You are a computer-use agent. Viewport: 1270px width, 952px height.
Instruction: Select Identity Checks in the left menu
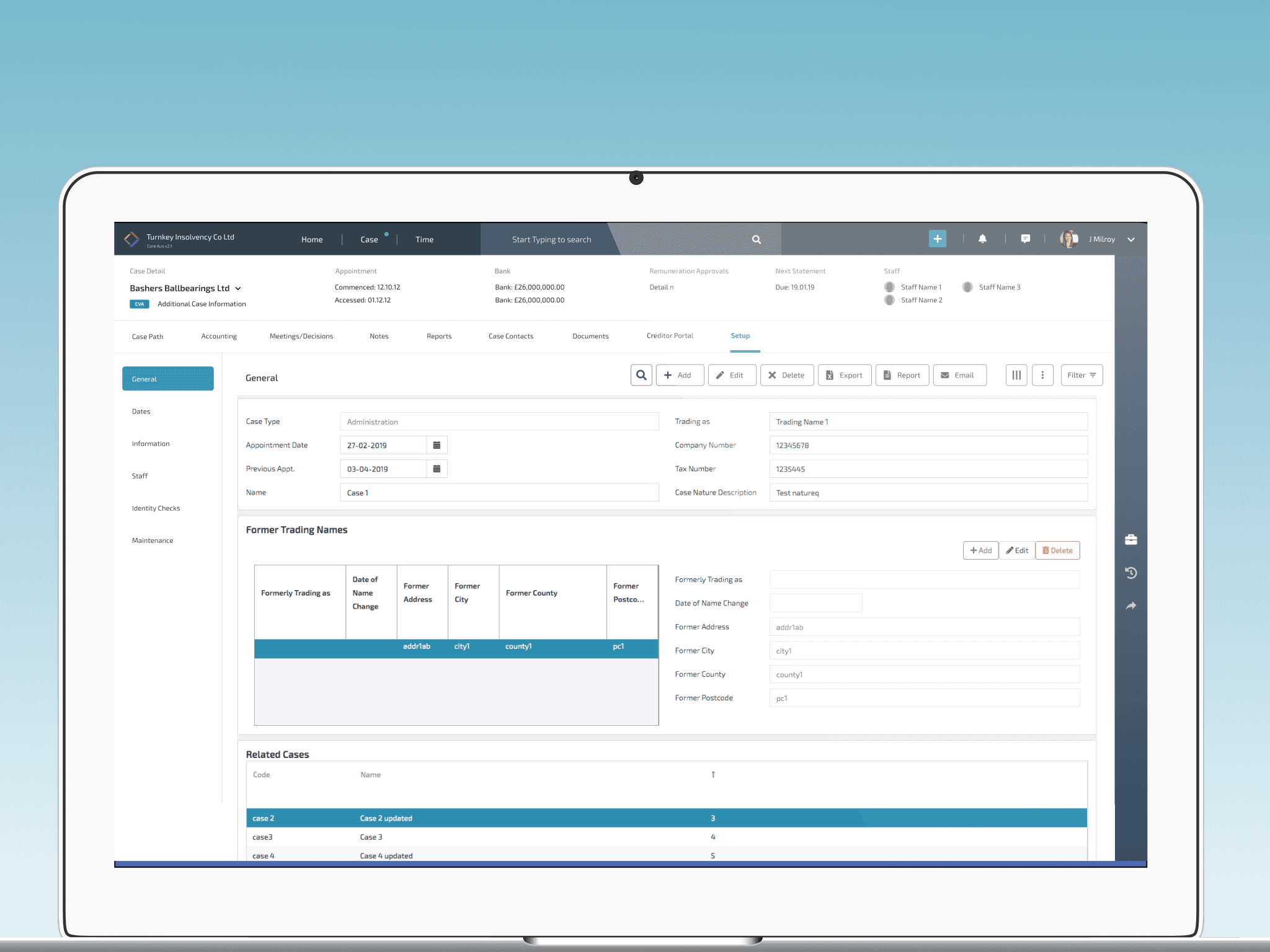pos(156,508)
